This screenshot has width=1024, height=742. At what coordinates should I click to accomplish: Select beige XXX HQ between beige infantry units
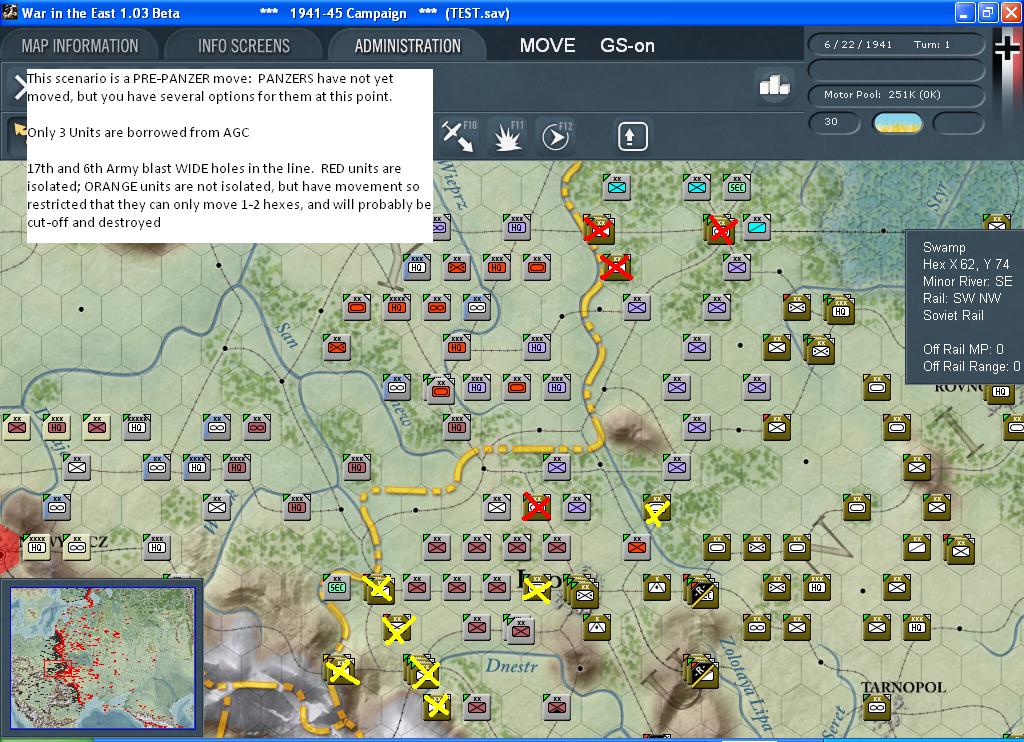pyautogui.click(x=57, y=427)
